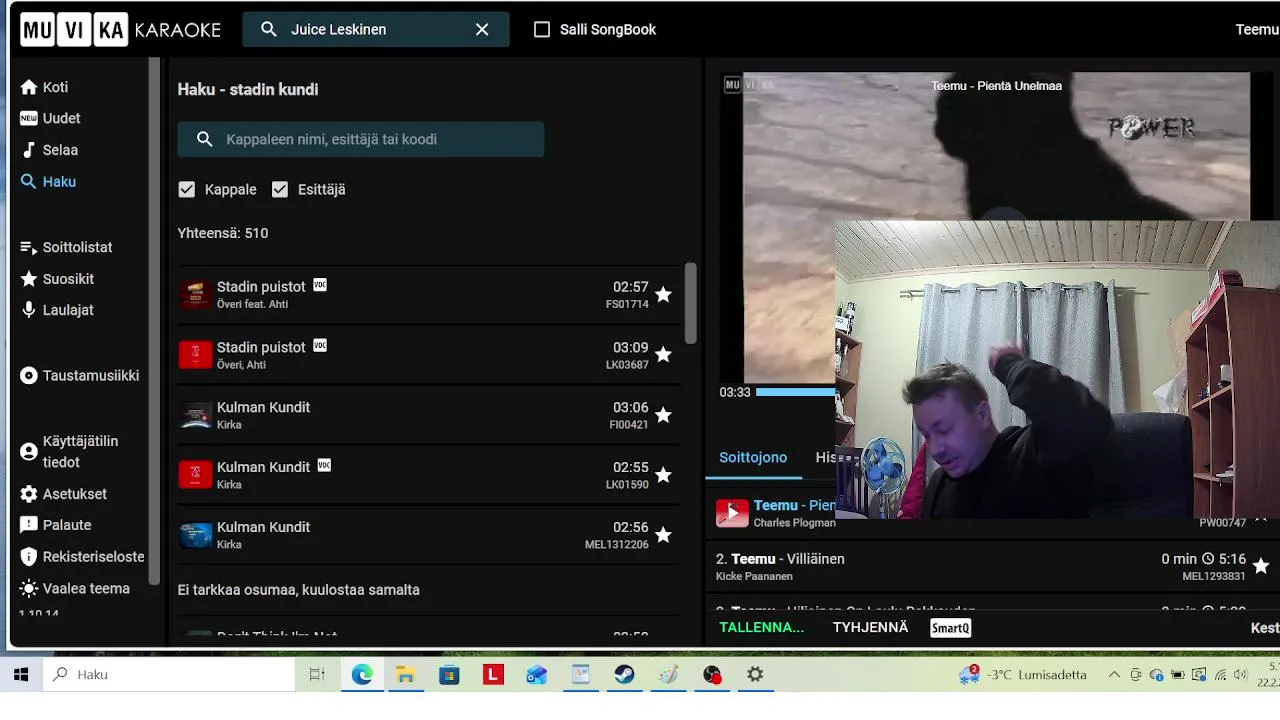Select Haku in the left sidebar
Image resolution: width=1280 pixels, height=720 pixels.
point(48,182)
